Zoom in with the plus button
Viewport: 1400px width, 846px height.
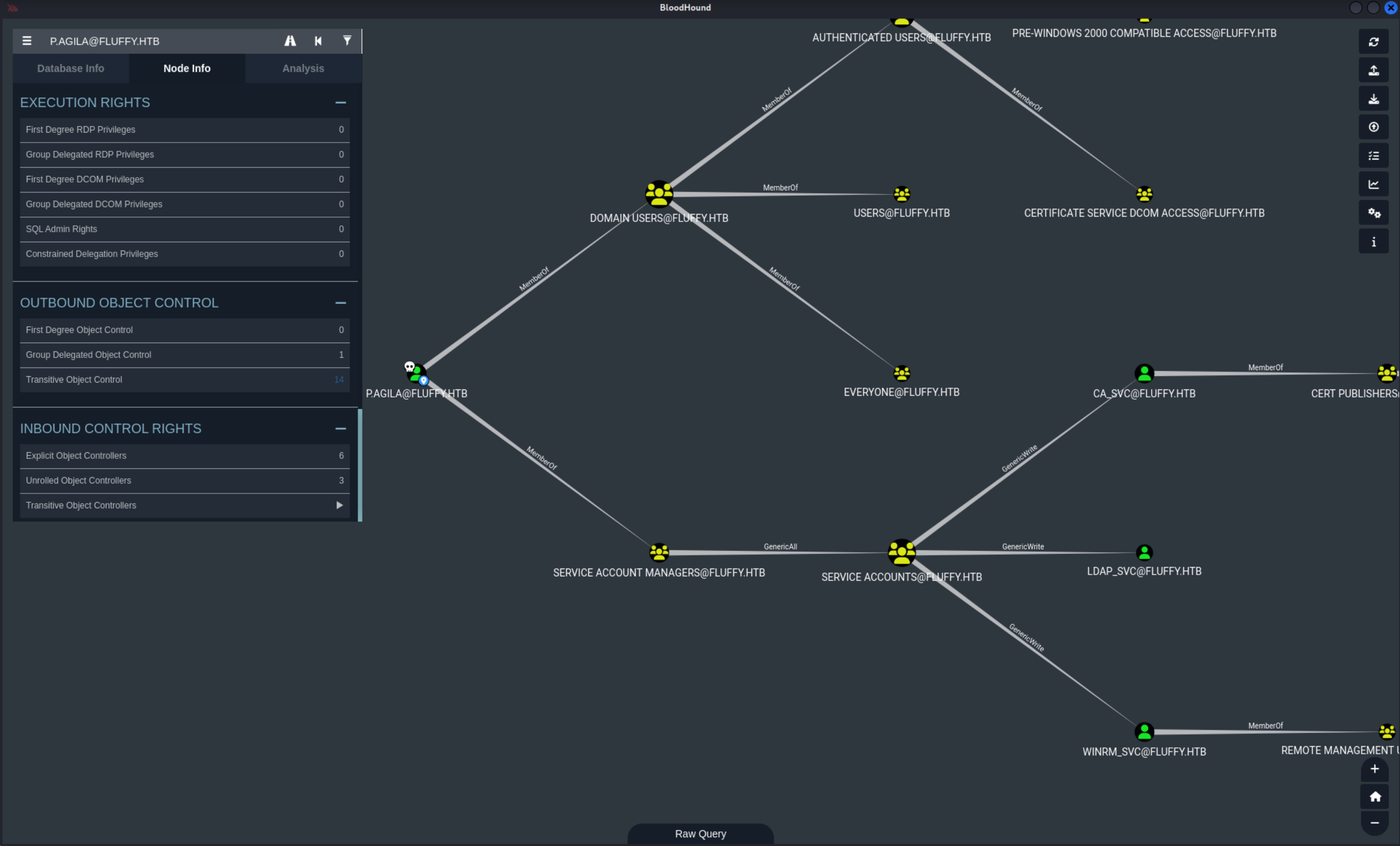pos(1374,769)
